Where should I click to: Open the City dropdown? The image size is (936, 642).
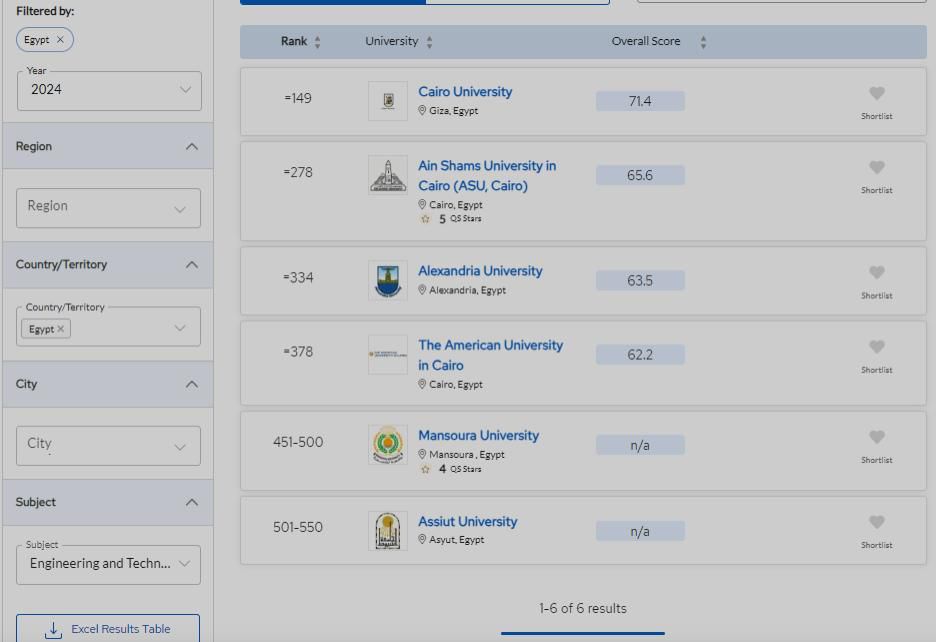coord(109,445)
